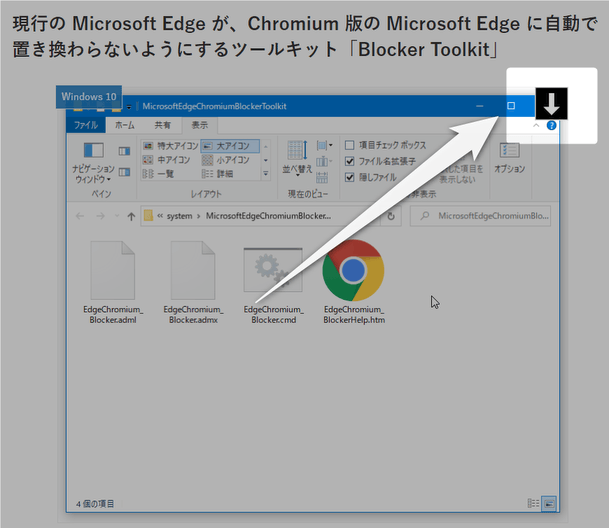Open the group-by icon dropdown

(x=324, y=146)
